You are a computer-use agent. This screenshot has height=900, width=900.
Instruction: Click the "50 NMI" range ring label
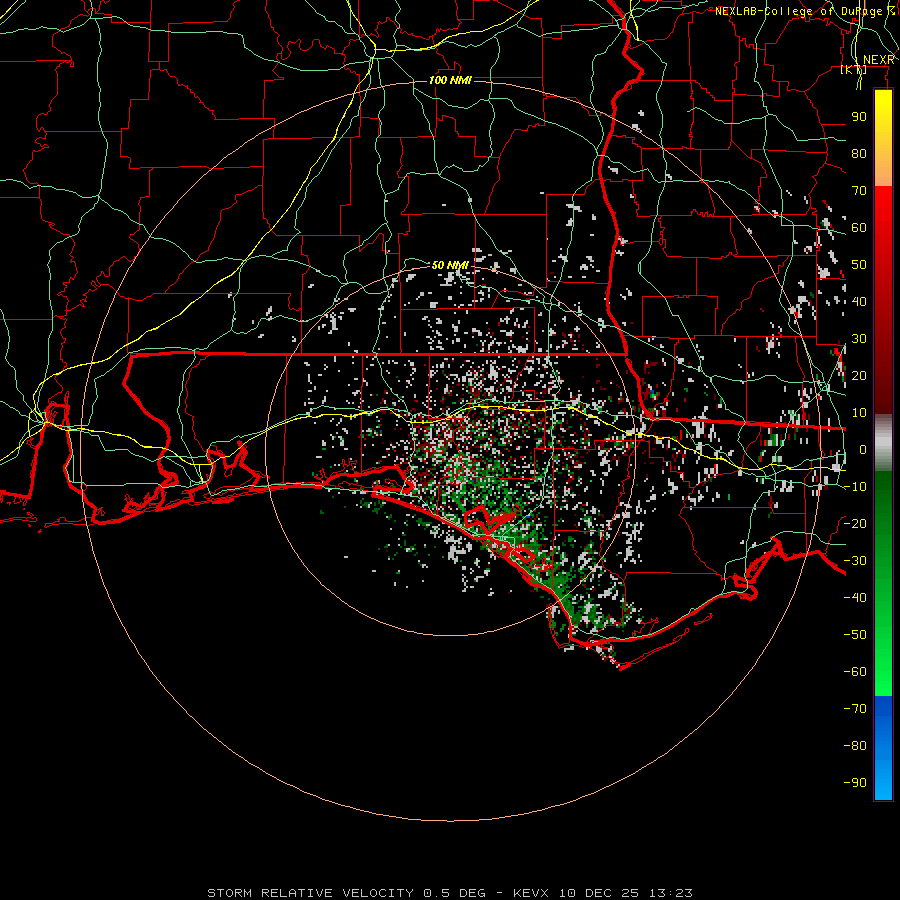[450, 265]
